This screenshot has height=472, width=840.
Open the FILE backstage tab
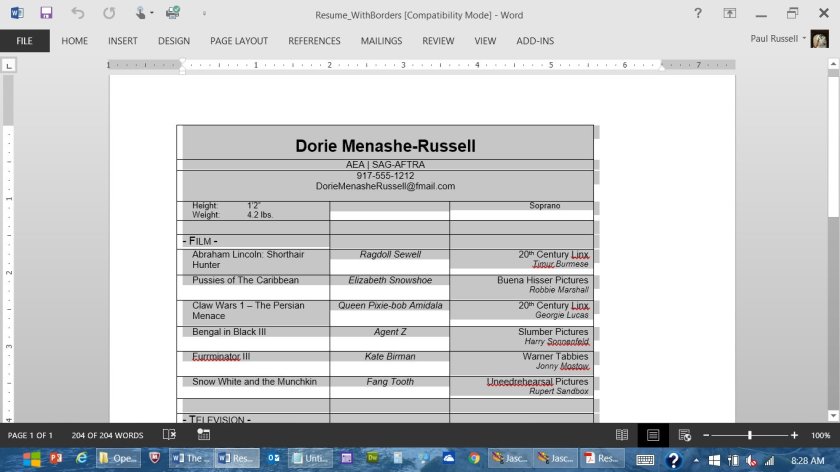coord(24,41)
